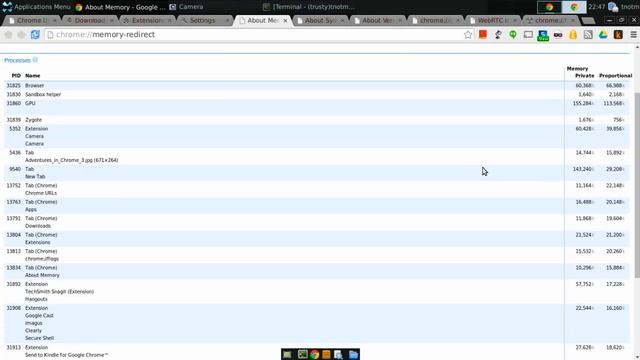Click the help icon next to Processes

[35, 60]
